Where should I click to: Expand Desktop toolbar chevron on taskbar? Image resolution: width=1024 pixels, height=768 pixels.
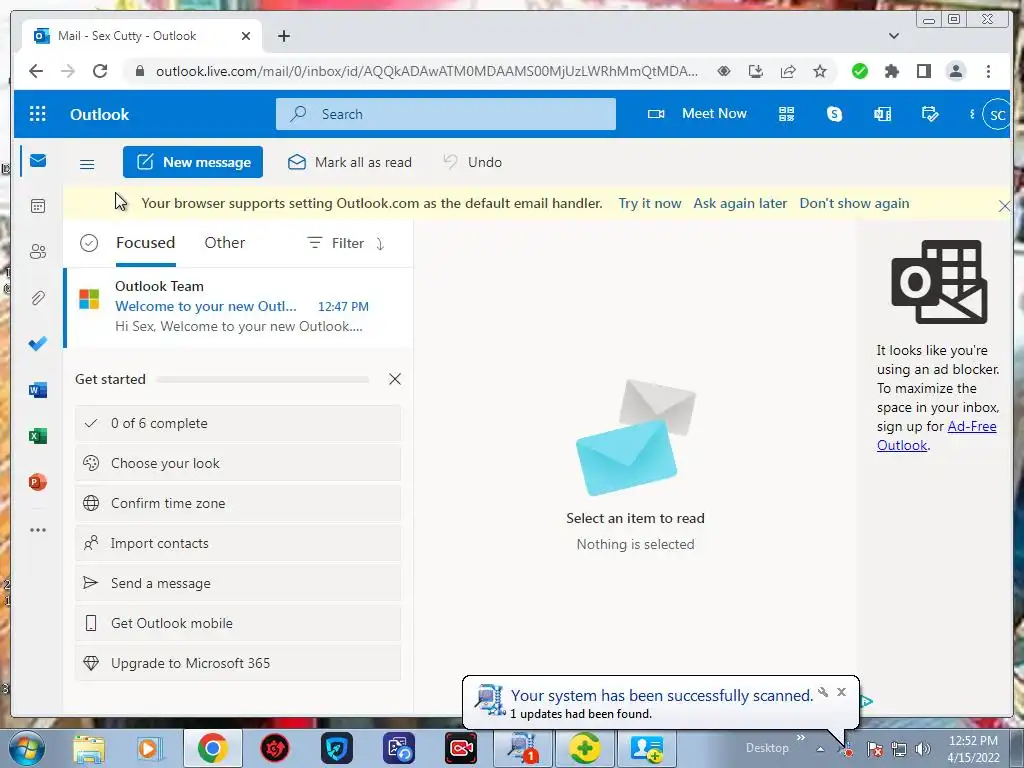point(801,738)
